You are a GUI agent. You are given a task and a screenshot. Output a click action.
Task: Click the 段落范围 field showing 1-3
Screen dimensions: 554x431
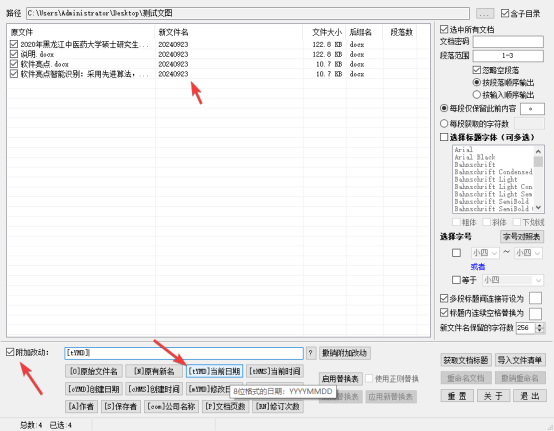coord(508,55)
